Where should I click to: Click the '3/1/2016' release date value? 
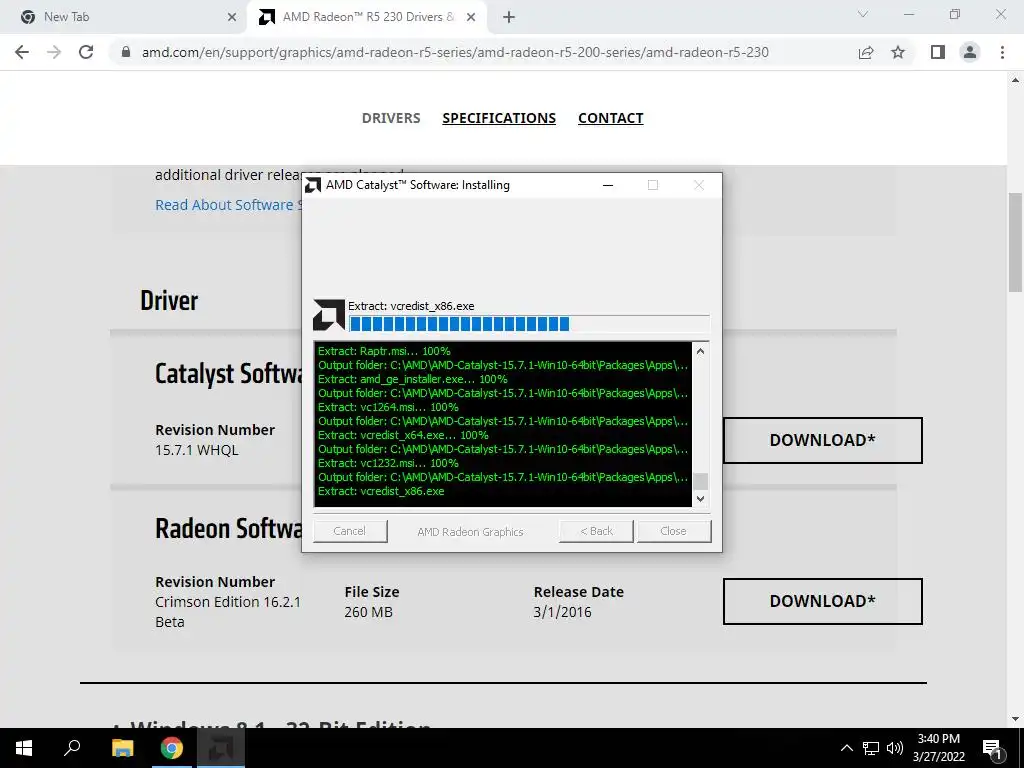(x=562, y=612)
